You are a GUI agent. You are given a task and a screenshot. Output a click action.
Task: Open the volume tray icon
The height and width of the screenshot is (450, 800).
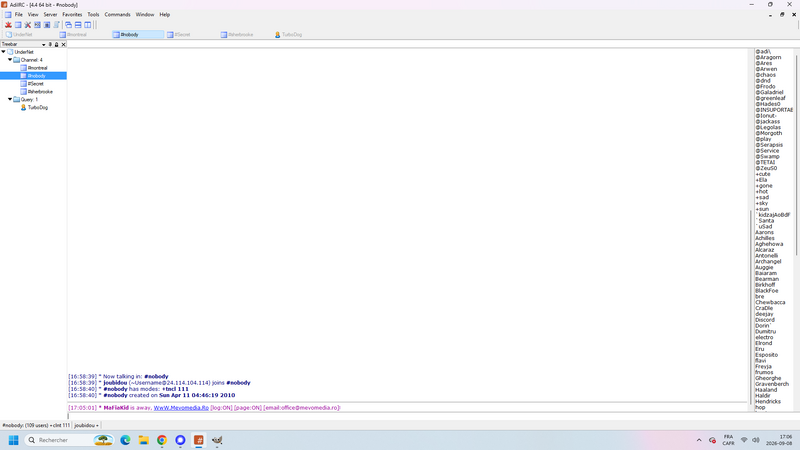(x=756, y=440)
